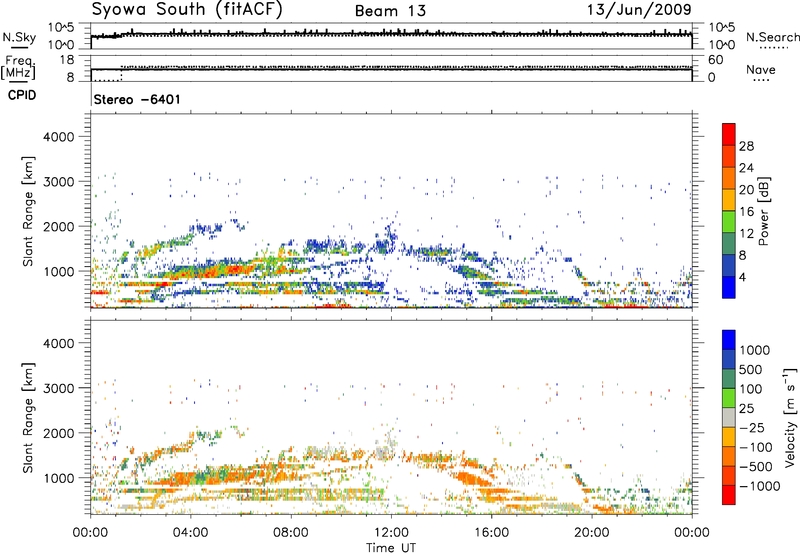Viewport: 800px width, 554px height.
Task: Click 'Slant Range [km]' label of velocity panel
Action: tap(28, 417)
